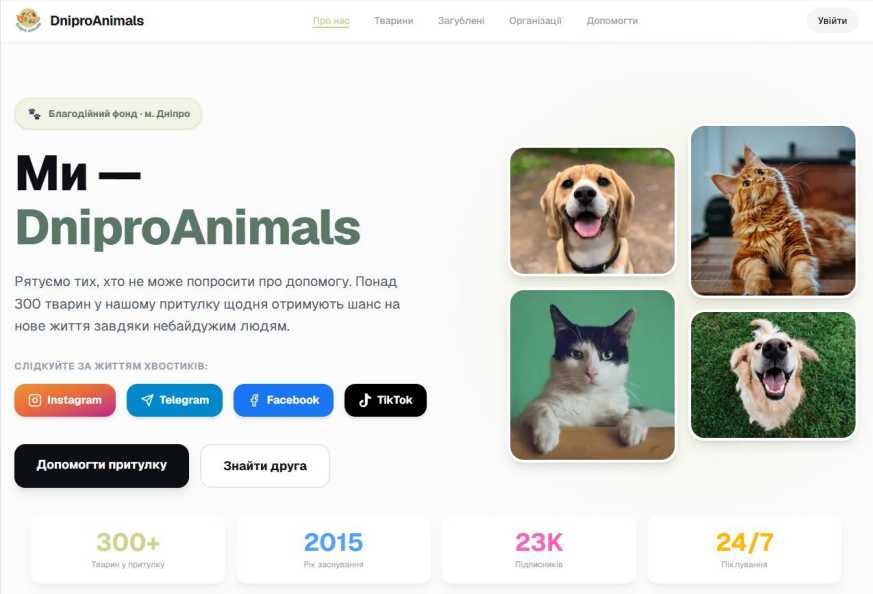This screenshot has width=873, height=594.
Task: Click the Знайти друга button
Action: point(265,466)
